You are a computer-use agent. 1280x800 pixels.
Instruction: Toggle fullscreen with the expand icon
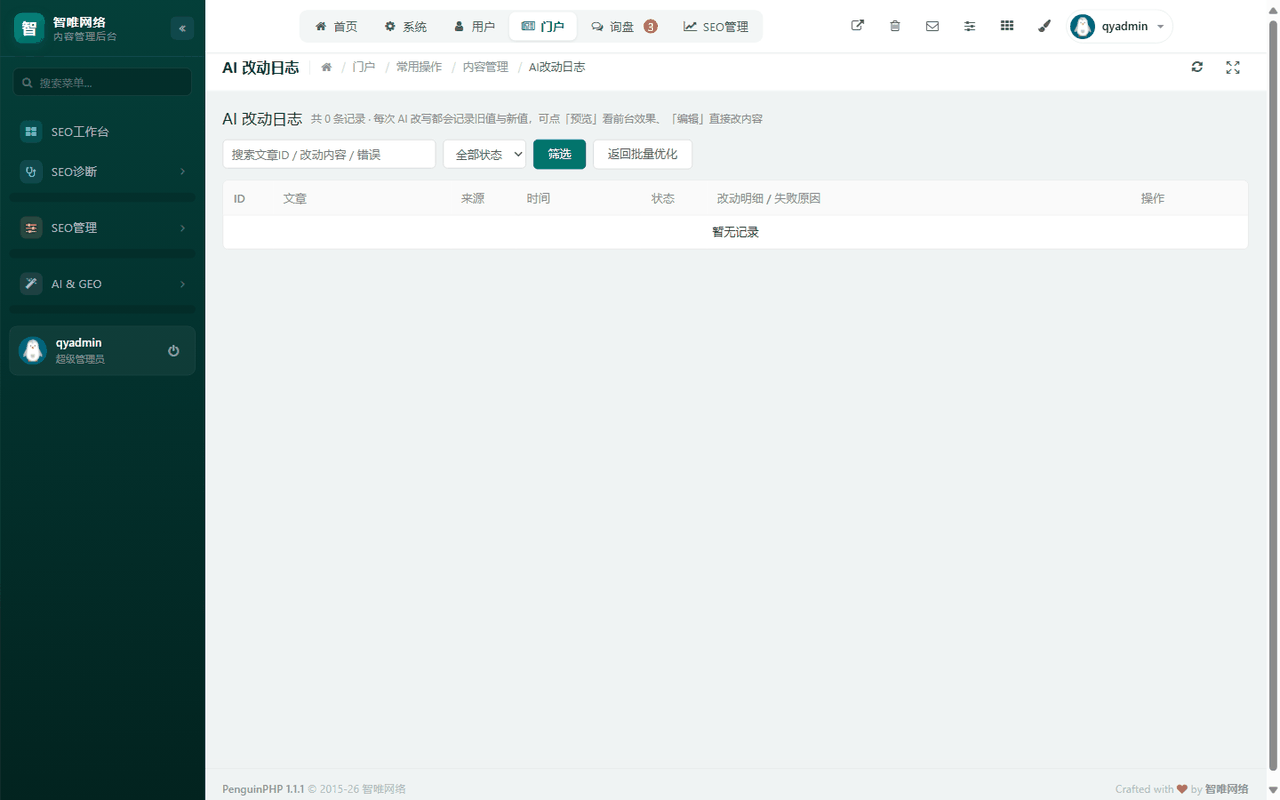[1233, 67]
